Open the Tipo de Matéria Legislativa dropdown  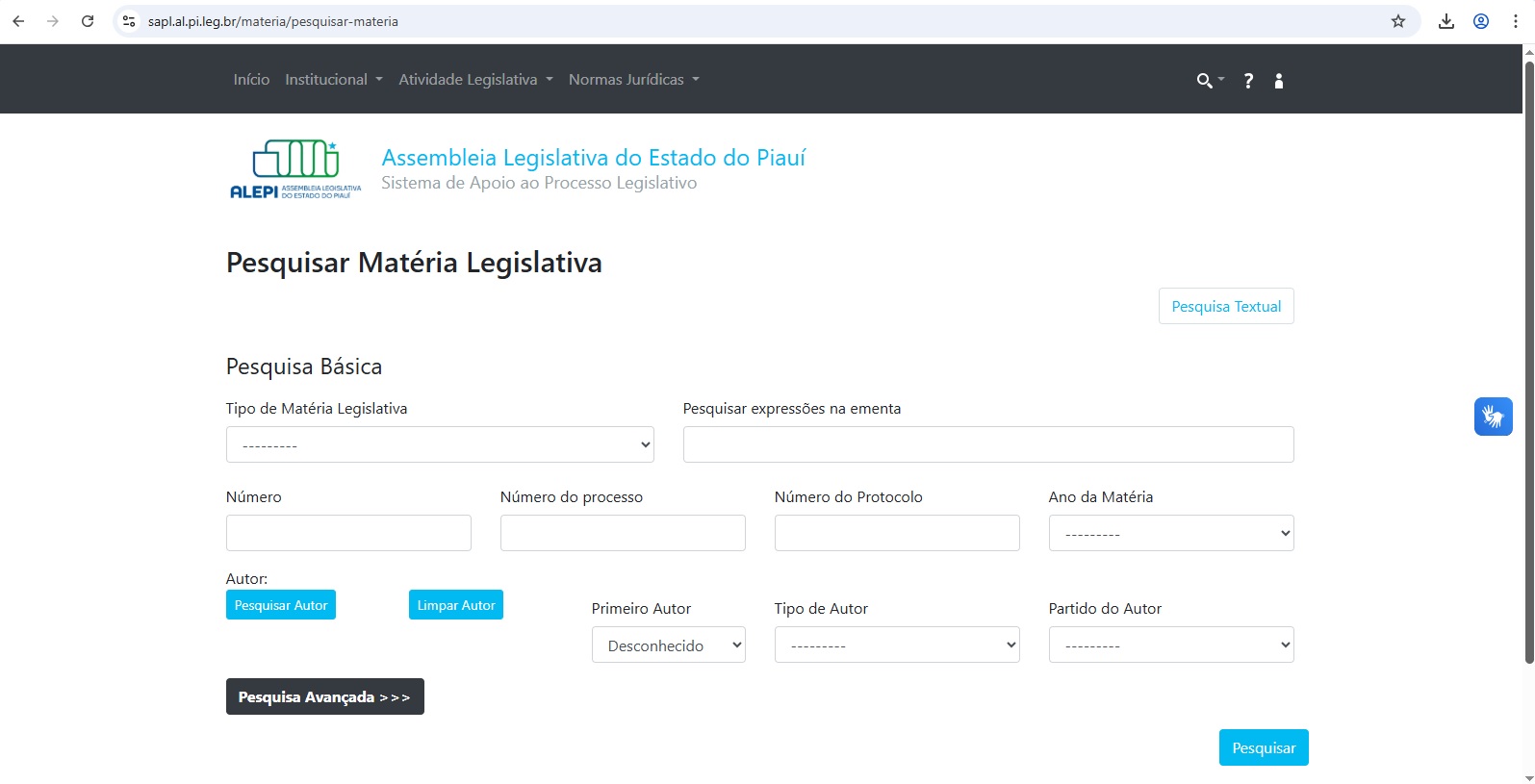[x=440, y=444]
